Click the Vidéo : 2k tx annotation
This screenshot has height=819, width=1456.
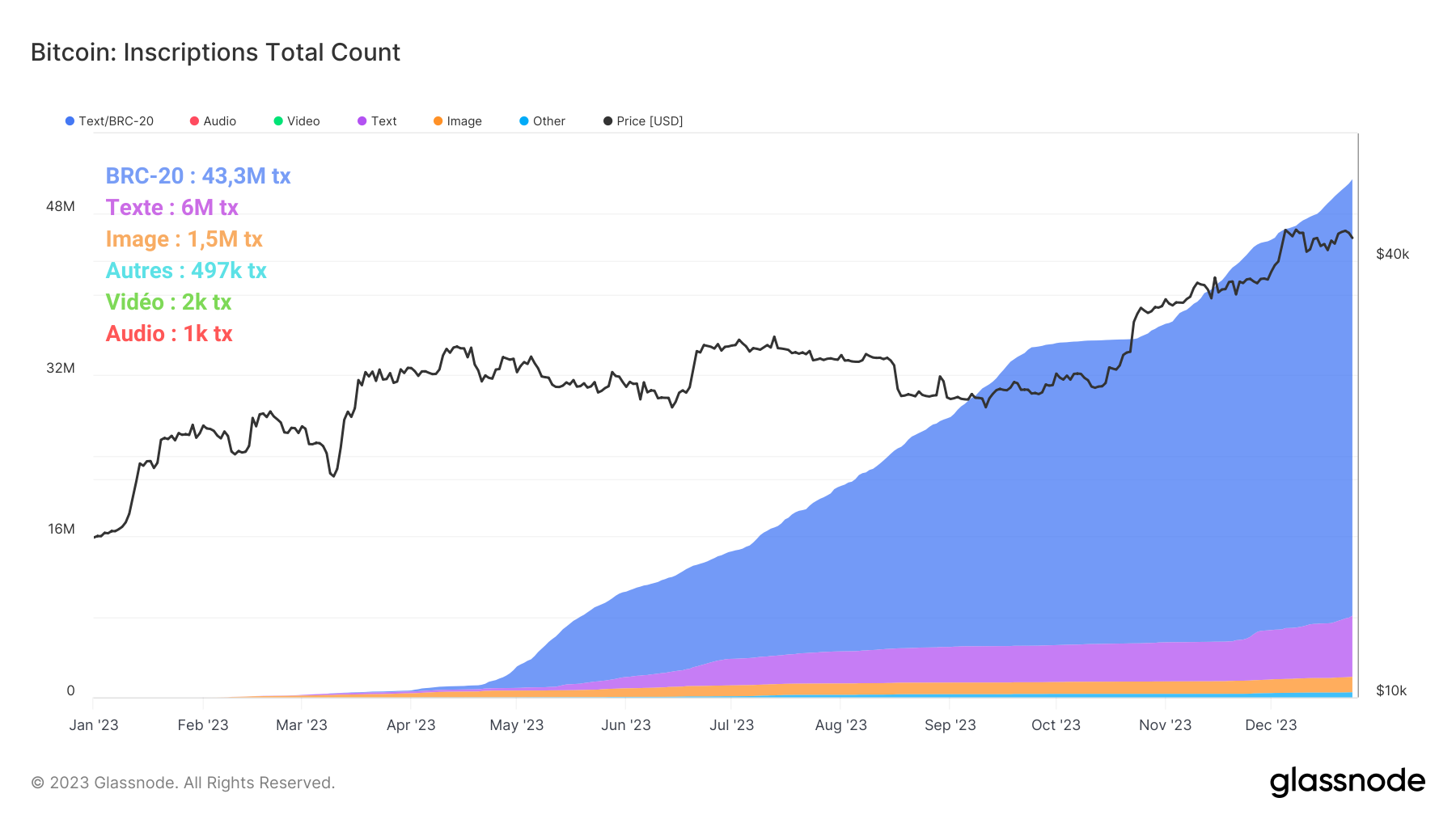click(168, 302)
